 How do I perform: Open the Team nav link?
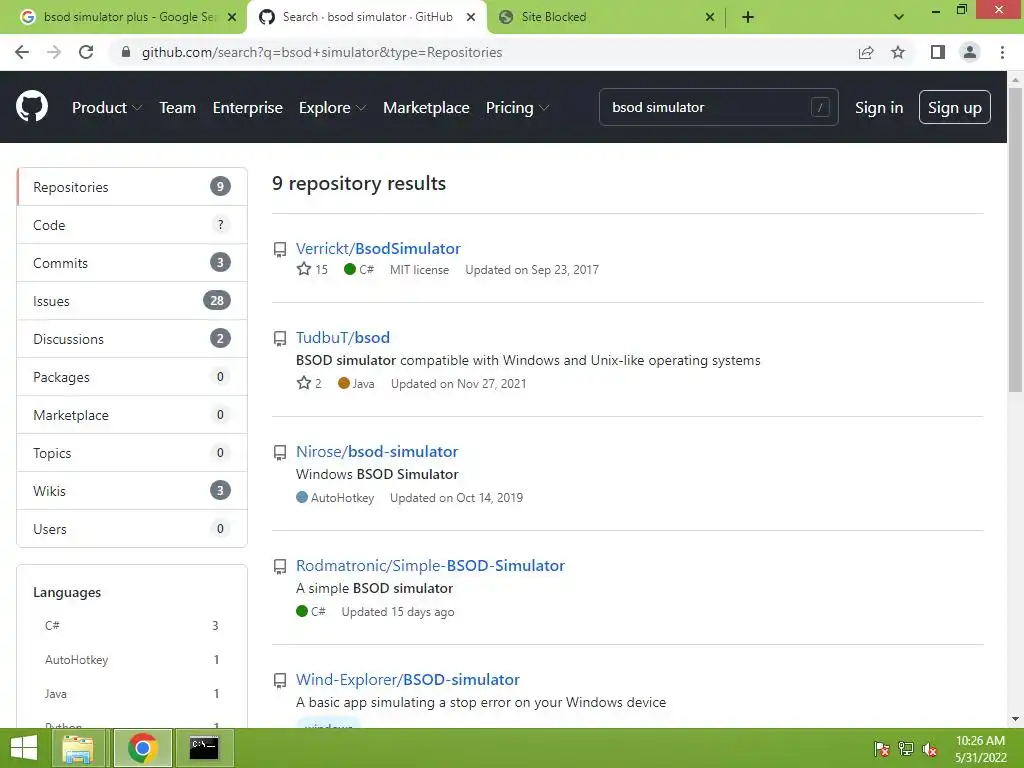(178, 108)
